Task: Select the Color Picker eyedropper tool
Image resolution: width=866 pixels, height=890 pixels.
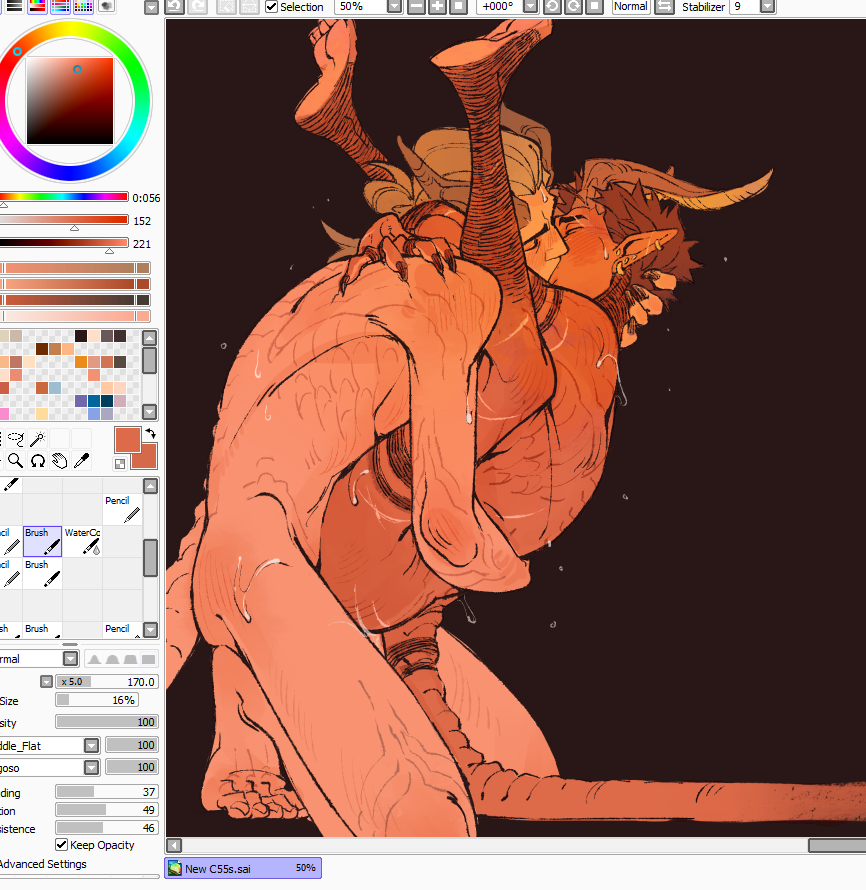Action: pos(82,461)
